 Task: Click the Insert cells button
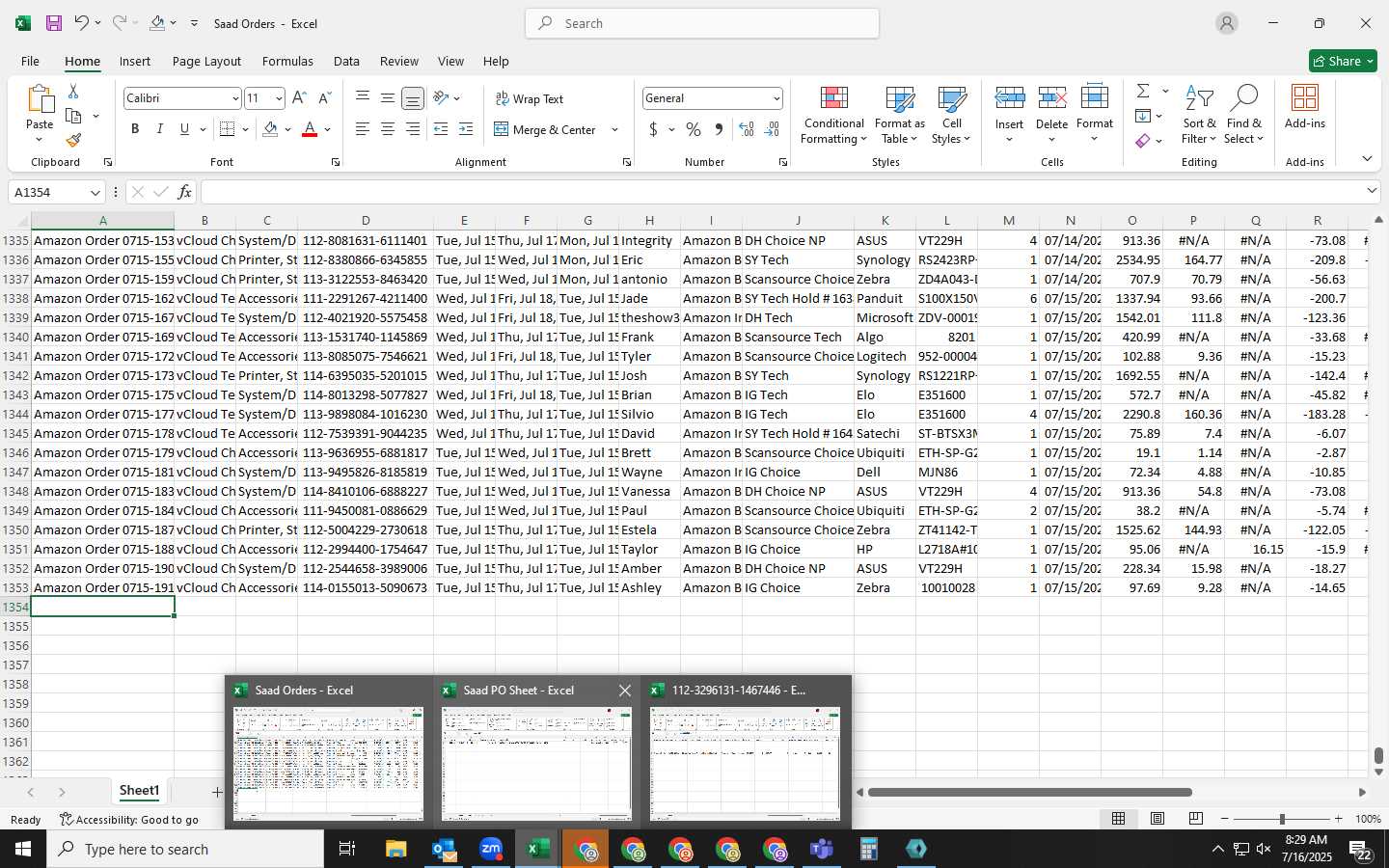point(1009,114)
